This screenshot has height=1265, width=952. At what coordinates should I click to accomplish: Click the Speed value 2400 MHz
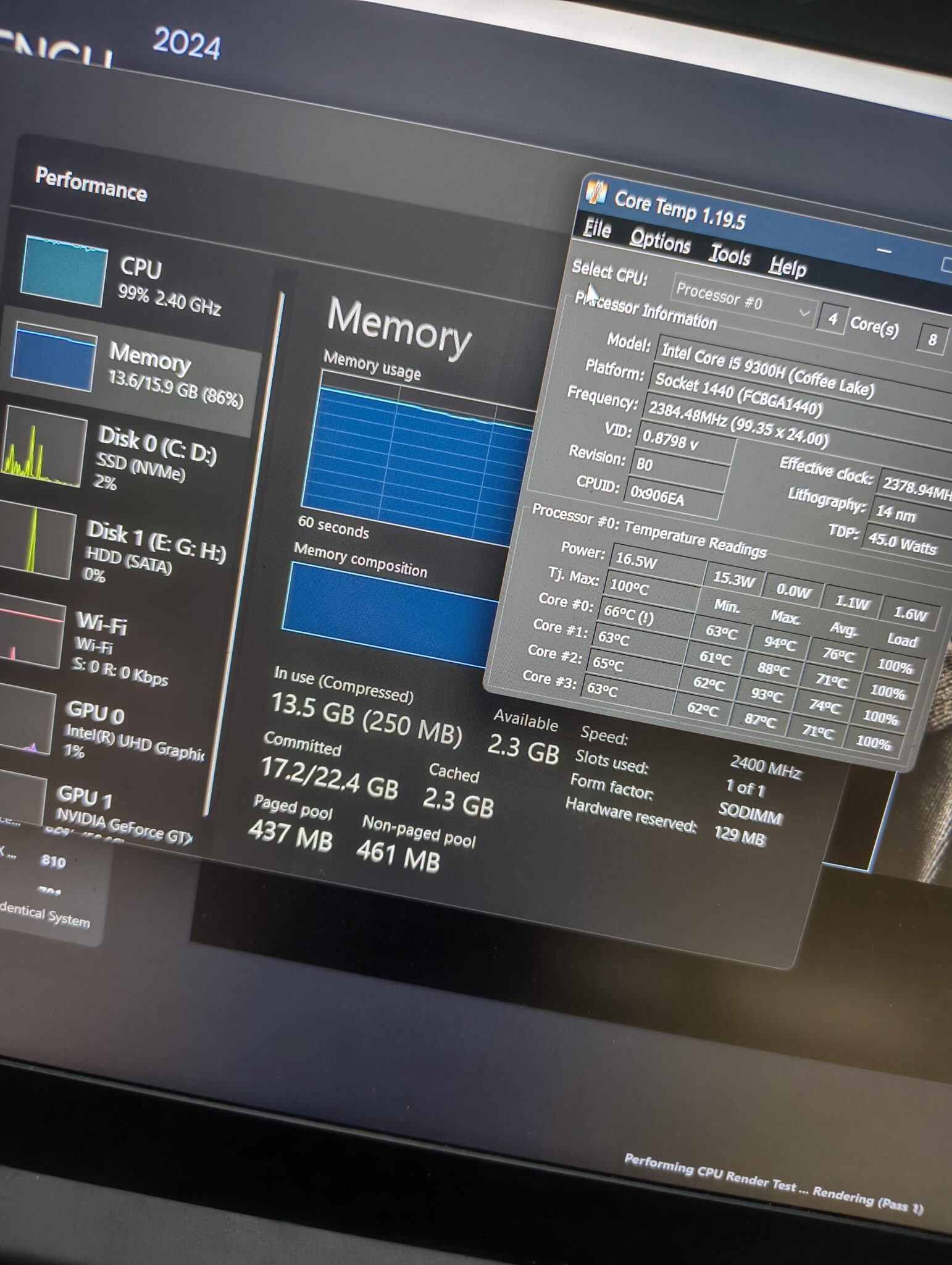(x=766, y=768)
